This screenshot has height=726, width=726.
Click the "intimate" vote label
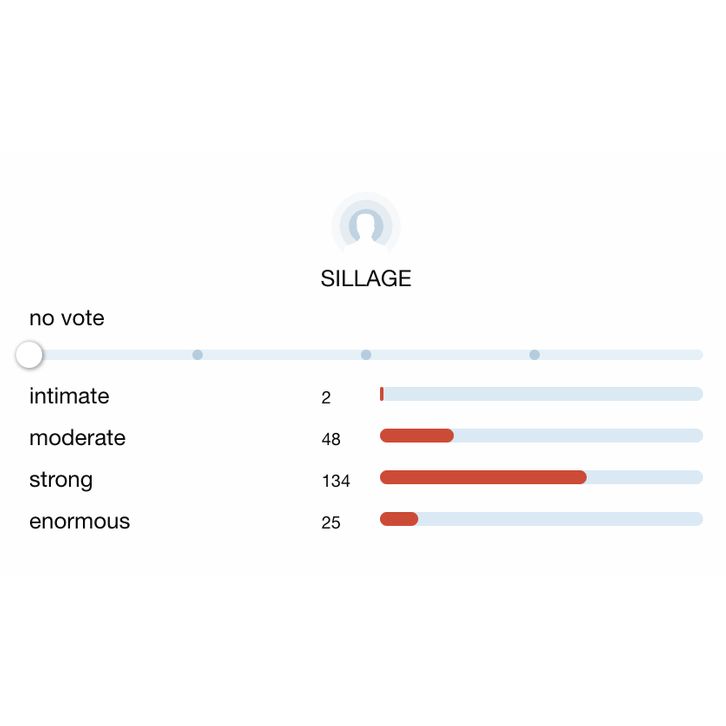(x=69, y=396)
